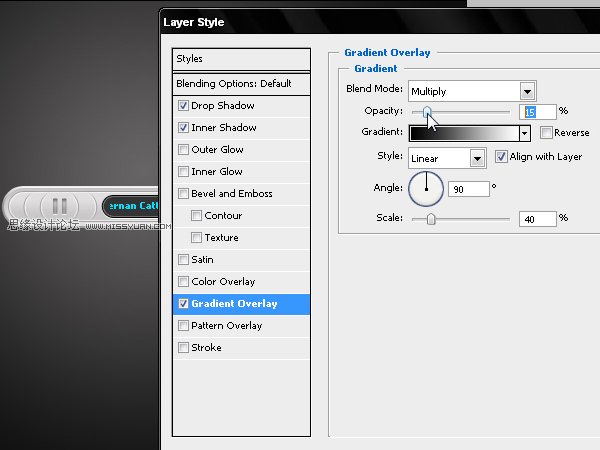Screen dimensions: 600x450
Task: Enable the Satin checkbox
Action: (x=183, y=259)
